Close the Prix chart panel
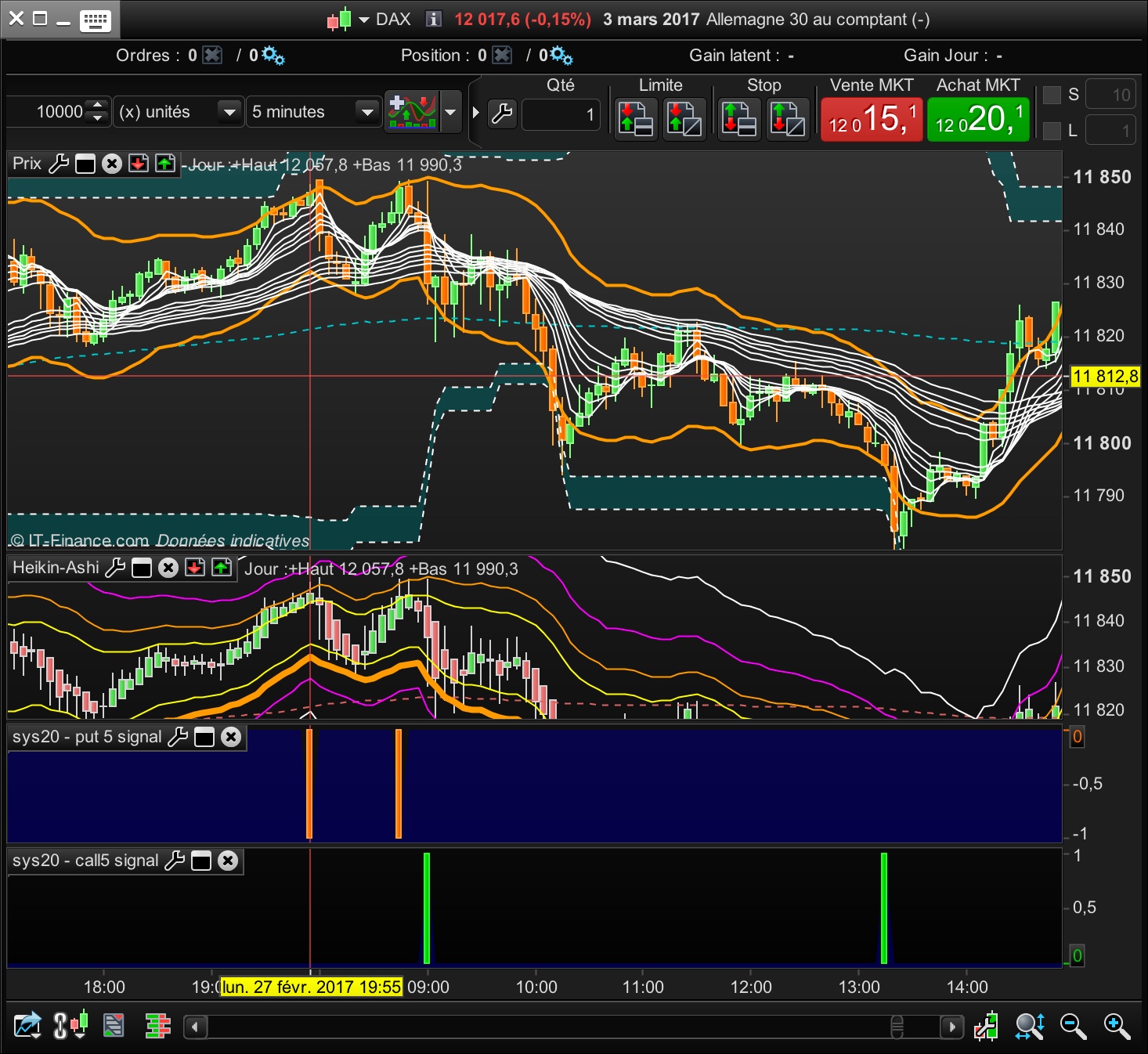 pyautogui.click(x=112, y=164)
